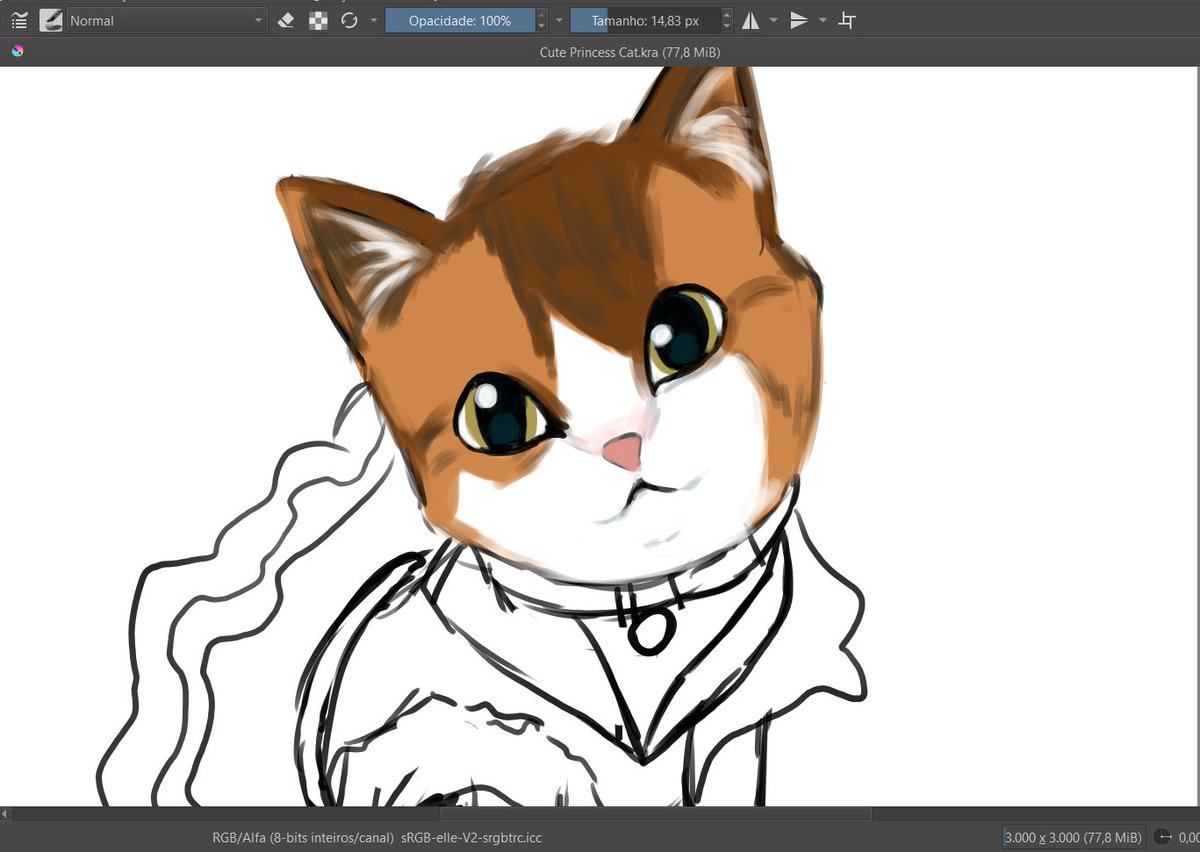The width and height of the screenshot is (1200, 852).
Task: Click the brush size stepper arrows
Action: coord(726,20)
